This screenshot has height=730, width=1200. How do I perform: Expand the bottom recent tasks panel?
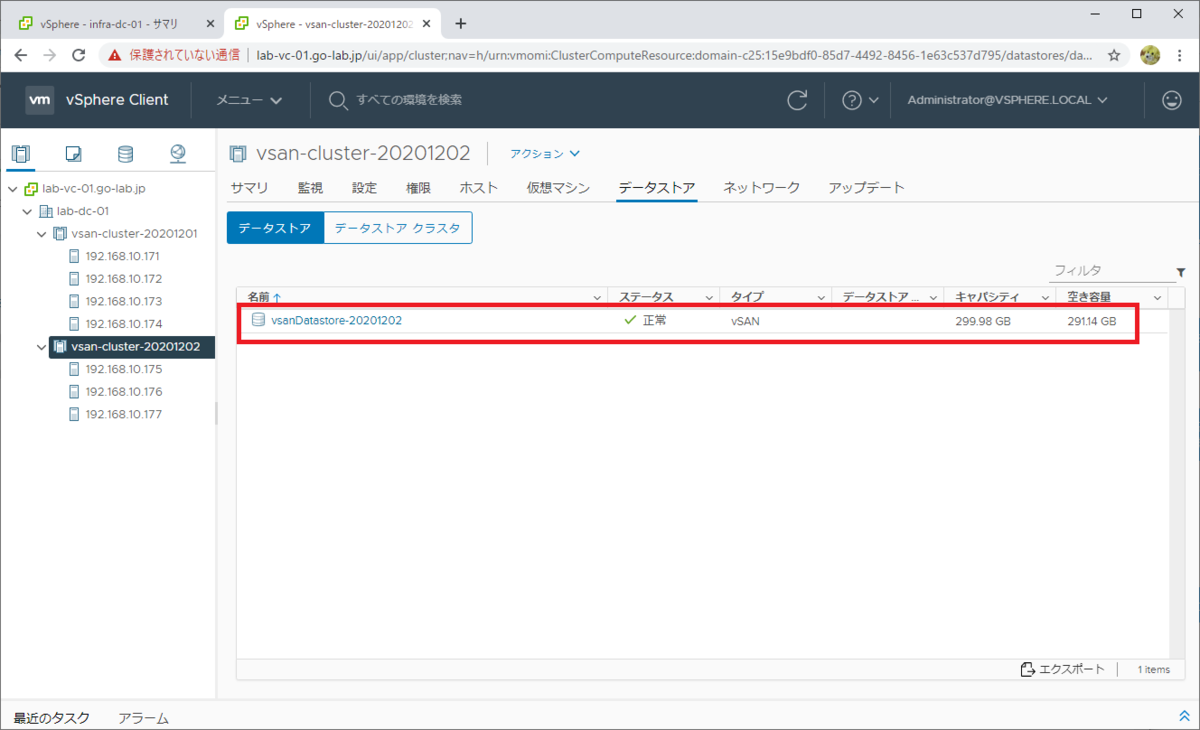[x=1185, y=717]
